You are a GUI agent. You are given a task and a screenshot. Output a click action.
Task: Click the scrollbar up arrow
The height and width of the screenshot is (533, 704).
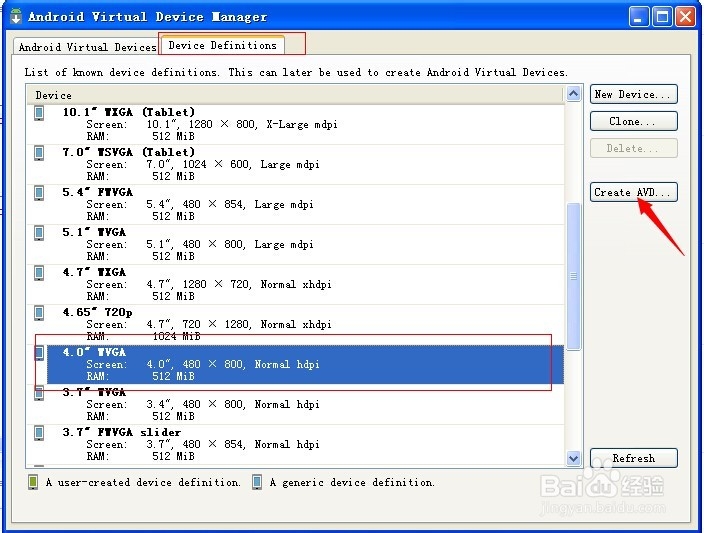coord(573,93)
